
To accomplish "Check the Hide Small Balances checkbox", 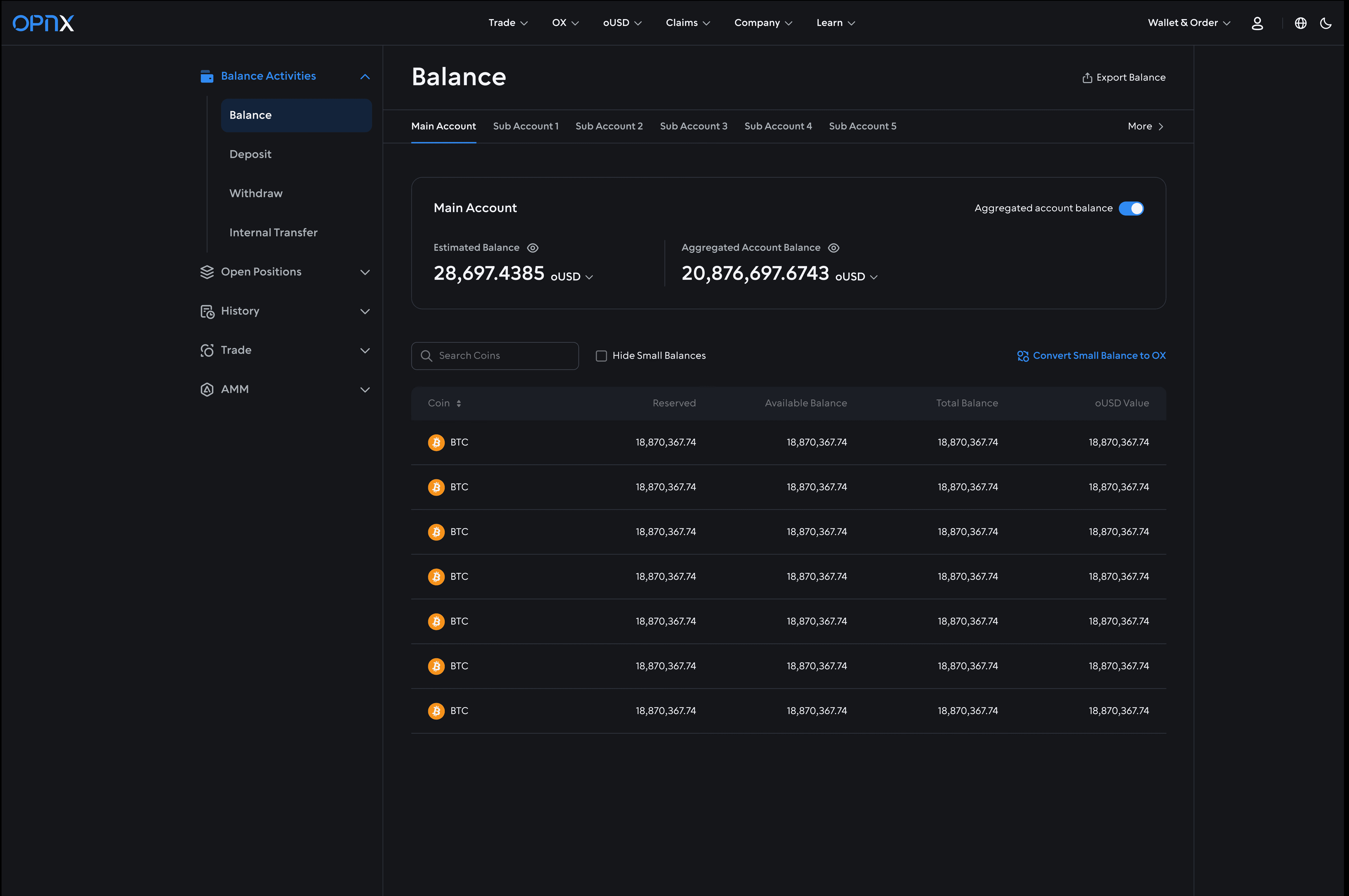I will pyautogui.click(x=601, y=356).
